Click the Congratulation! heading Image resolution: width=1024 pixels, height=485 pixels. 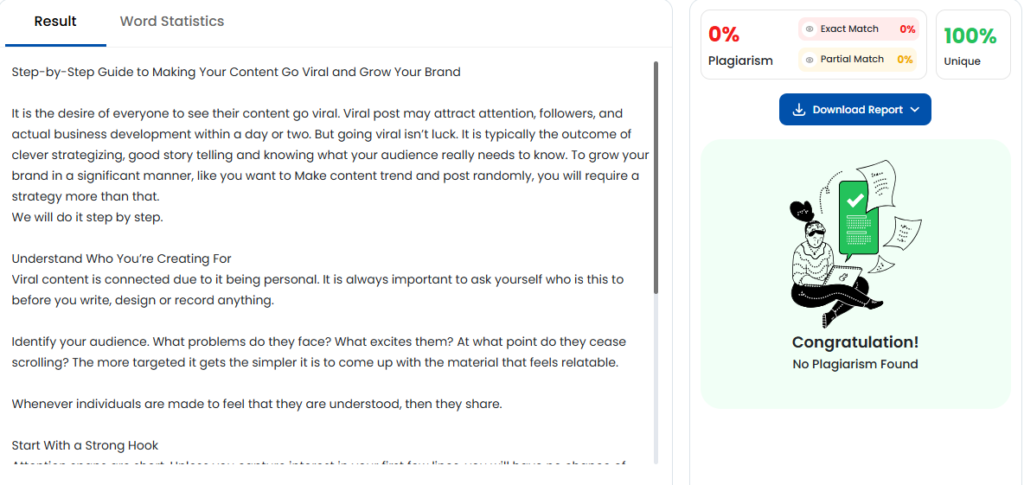click(x=855, y=342)
